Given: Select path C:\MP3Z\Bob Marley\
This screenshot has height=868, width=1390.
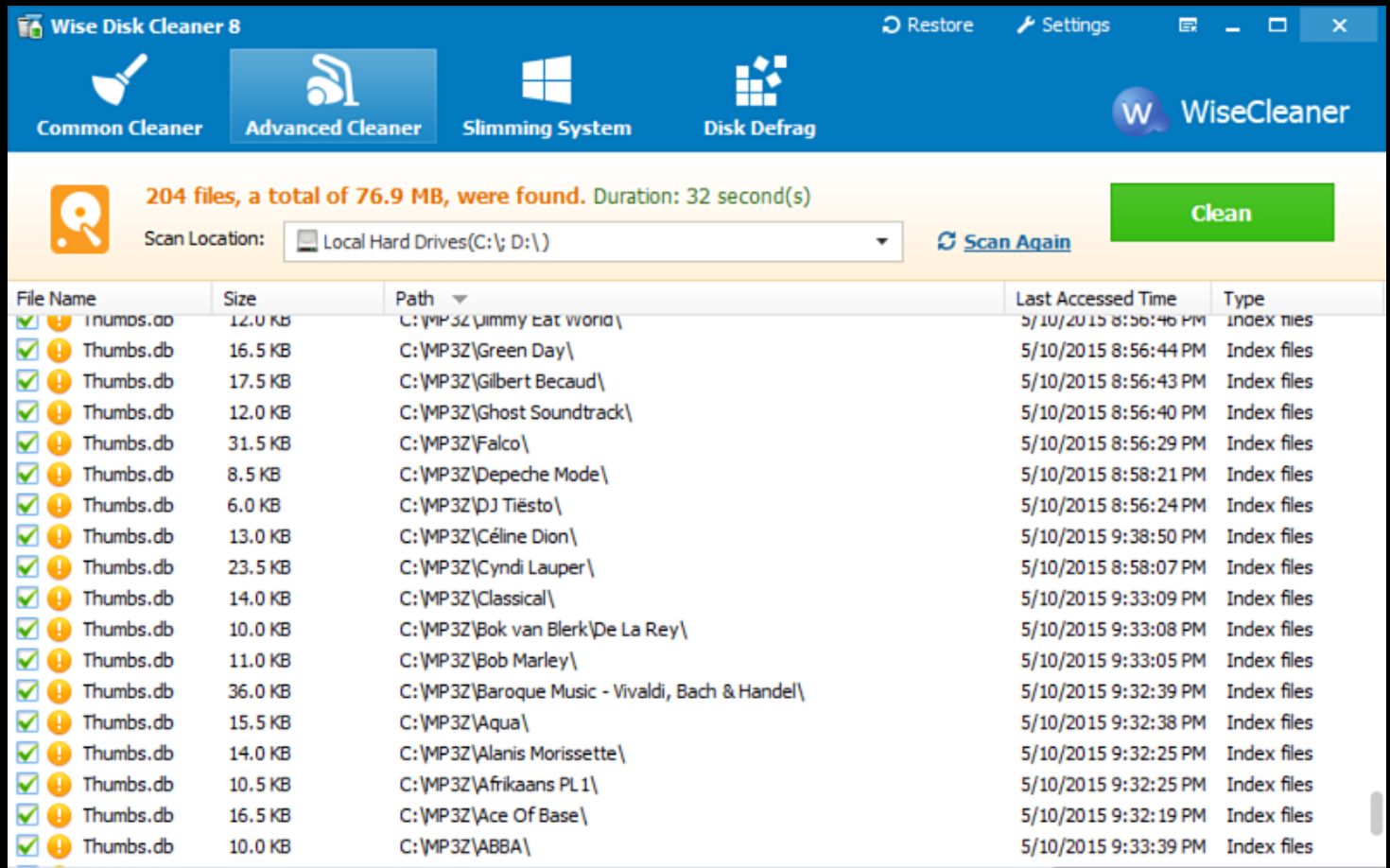Looking at the screenshot, I should tap(488, 660).
